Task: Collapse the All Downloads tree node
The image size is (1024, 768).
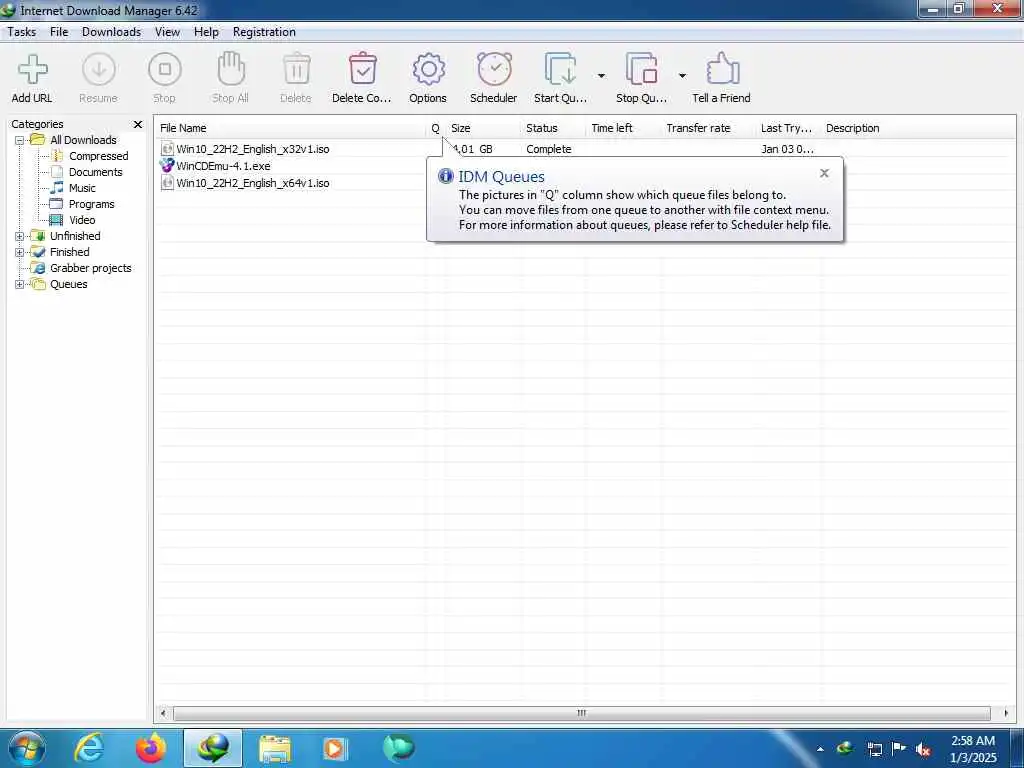Action: pos(20,140)
